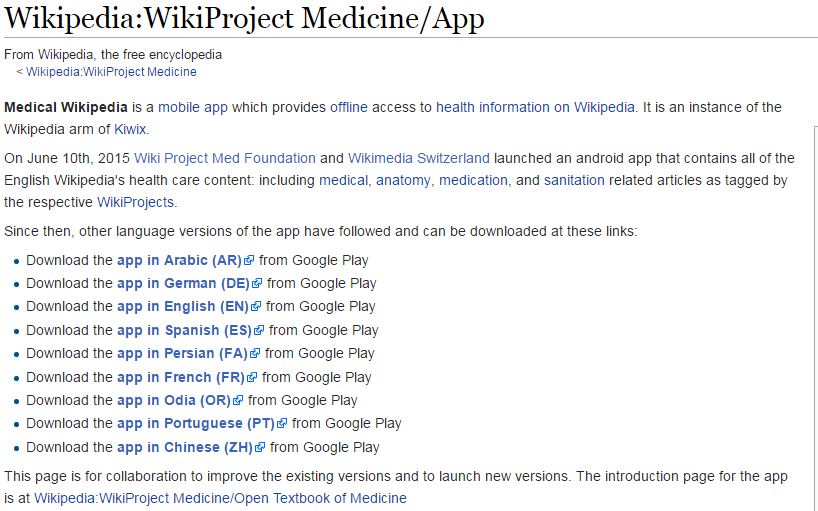Click external link icon after French (FR)
Viewport: 818px width, 511px height.
pyautogui.click(x=252, y=377)
